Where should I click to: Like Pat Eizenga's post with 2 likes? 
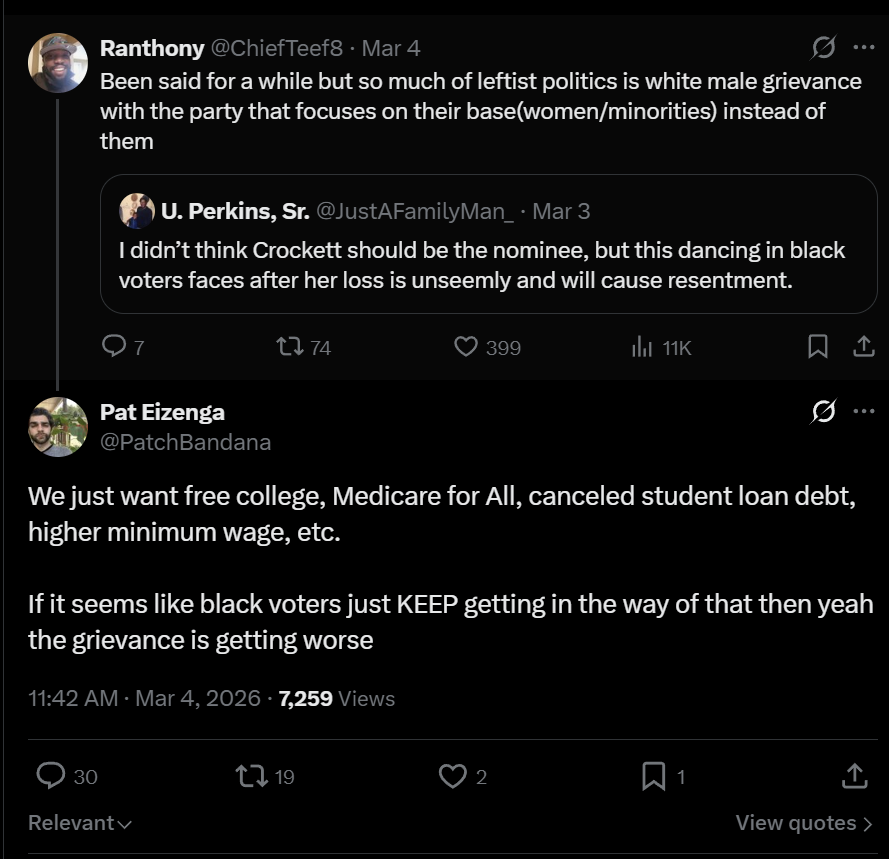click(x=453, y=776)
